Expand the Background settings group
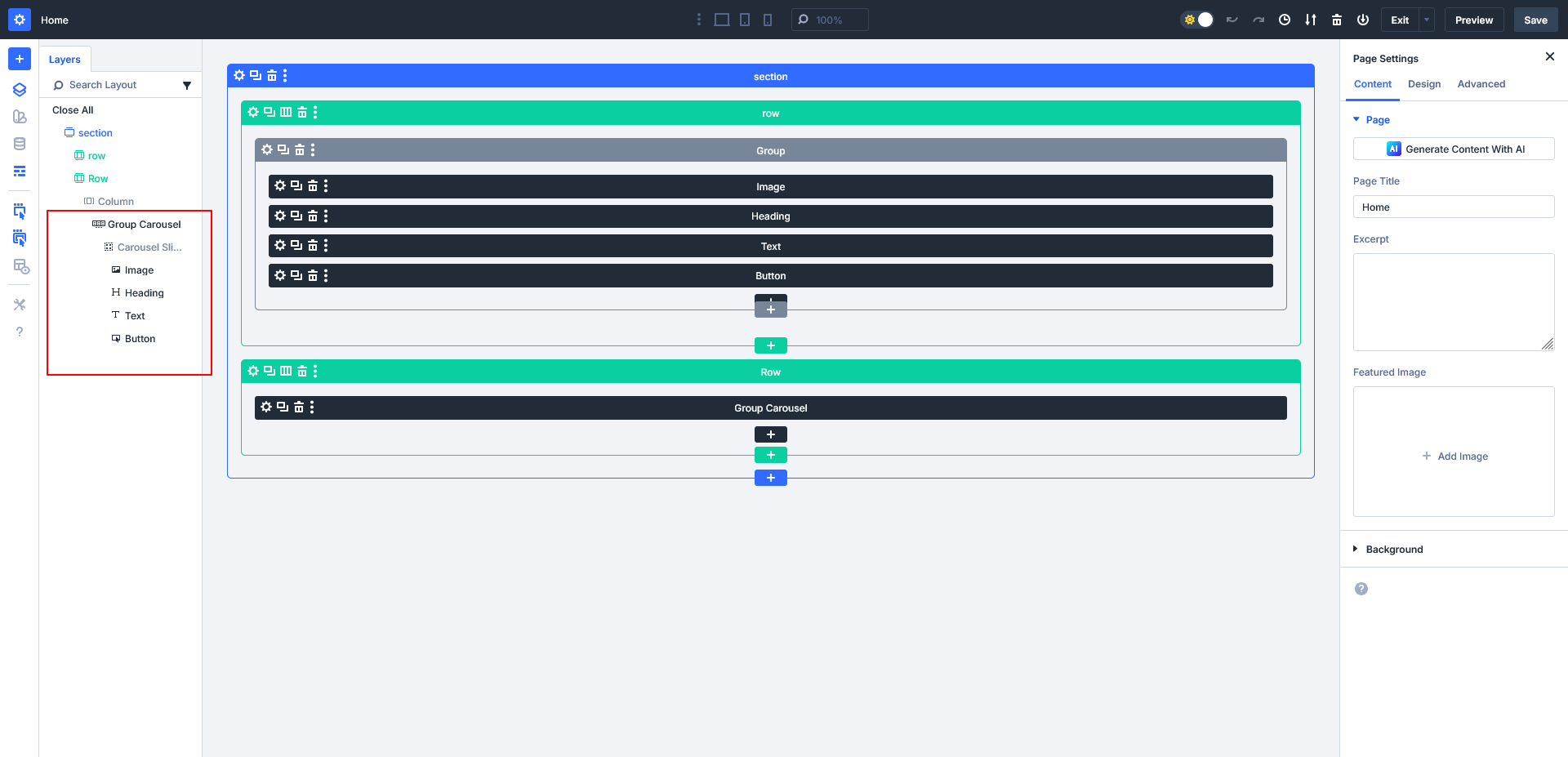The width and height of the screenshot is (1568, 757). [1393, 550]
